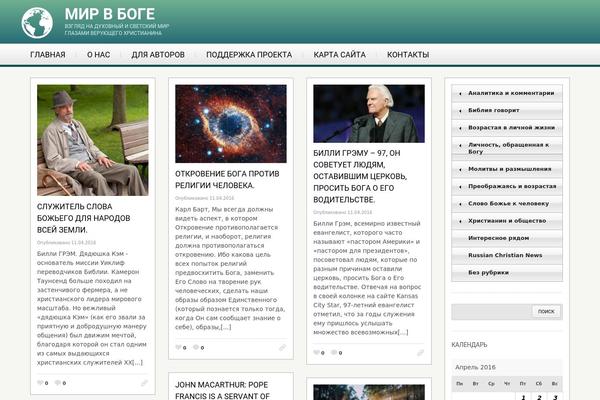Expand Слово Божье к человеку arrow
The width and height of the screenshot is (600, 400).
pyautogui.click(x=460, y=204)
